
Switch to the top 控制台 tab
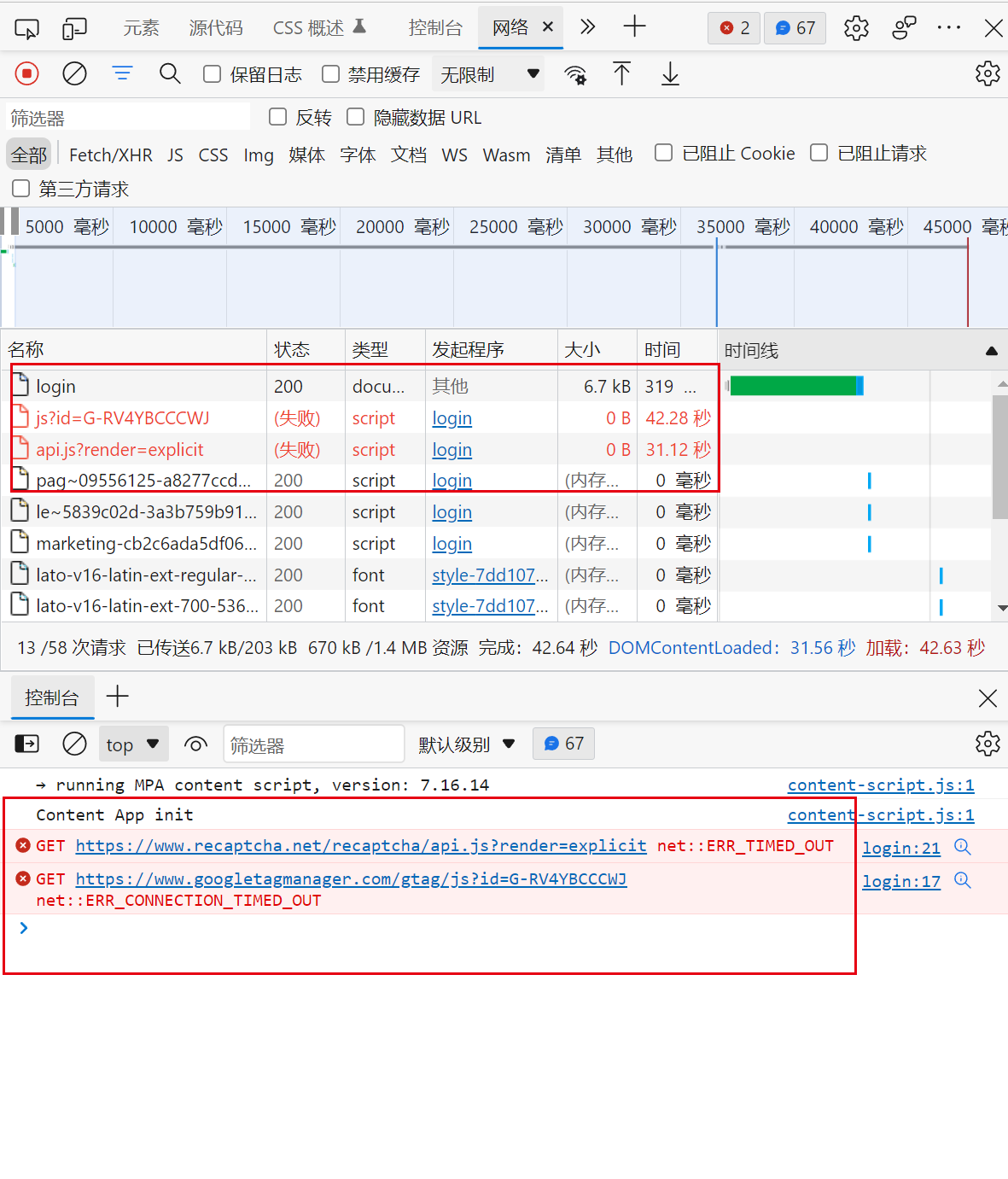[435, 28]
